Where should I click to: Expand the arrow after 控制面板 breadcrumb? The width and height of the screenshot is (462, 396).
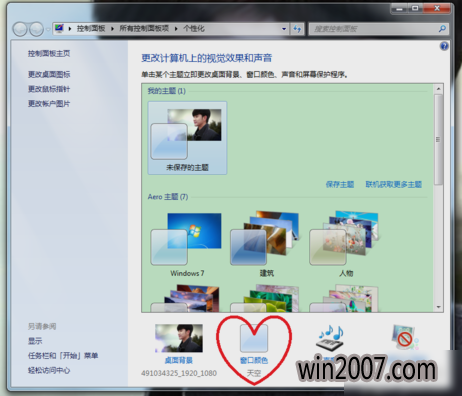click(x=112, y=29)
